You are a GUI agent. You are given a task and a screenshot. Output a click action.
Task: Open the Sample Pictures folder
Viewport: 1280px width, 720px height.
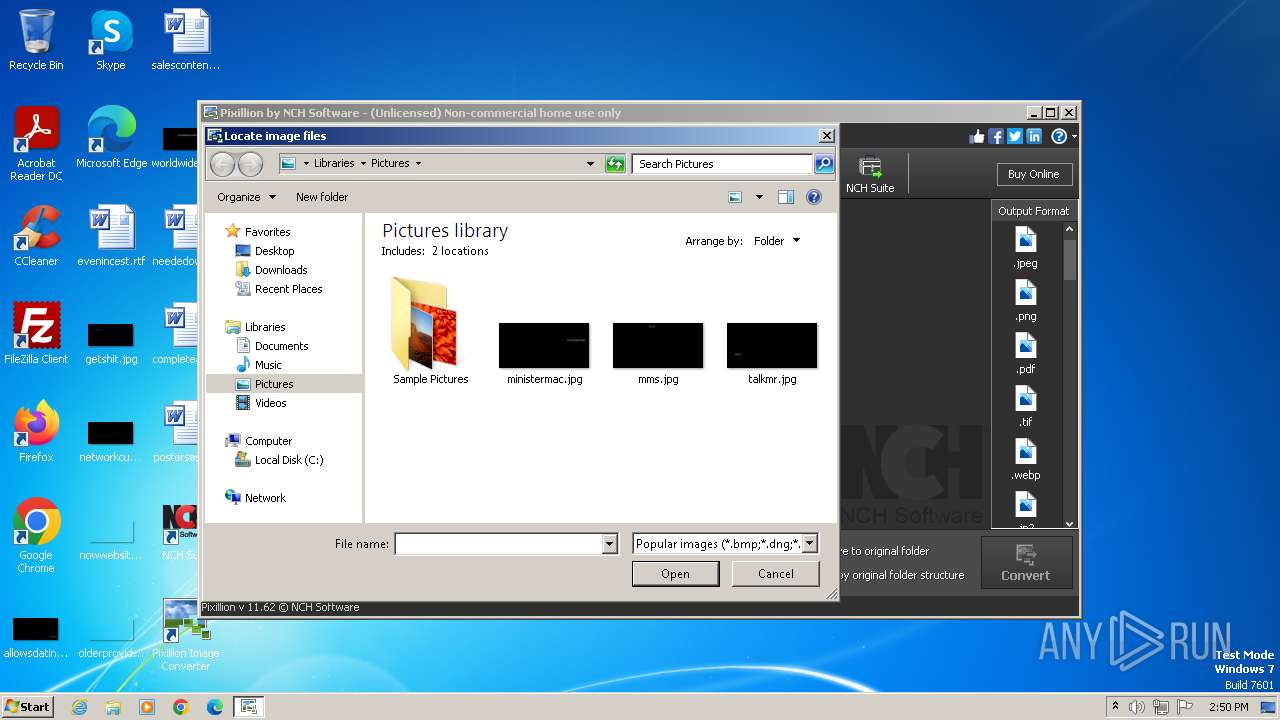pos(431,331)
